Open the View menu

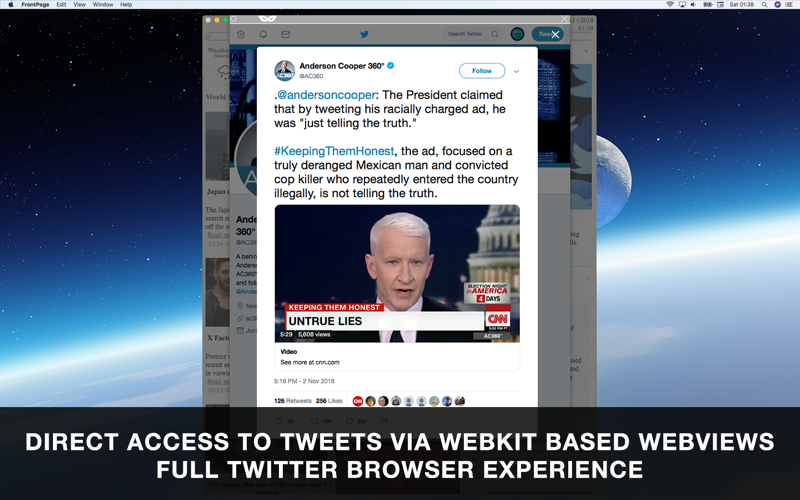click(x=80, y=5)
